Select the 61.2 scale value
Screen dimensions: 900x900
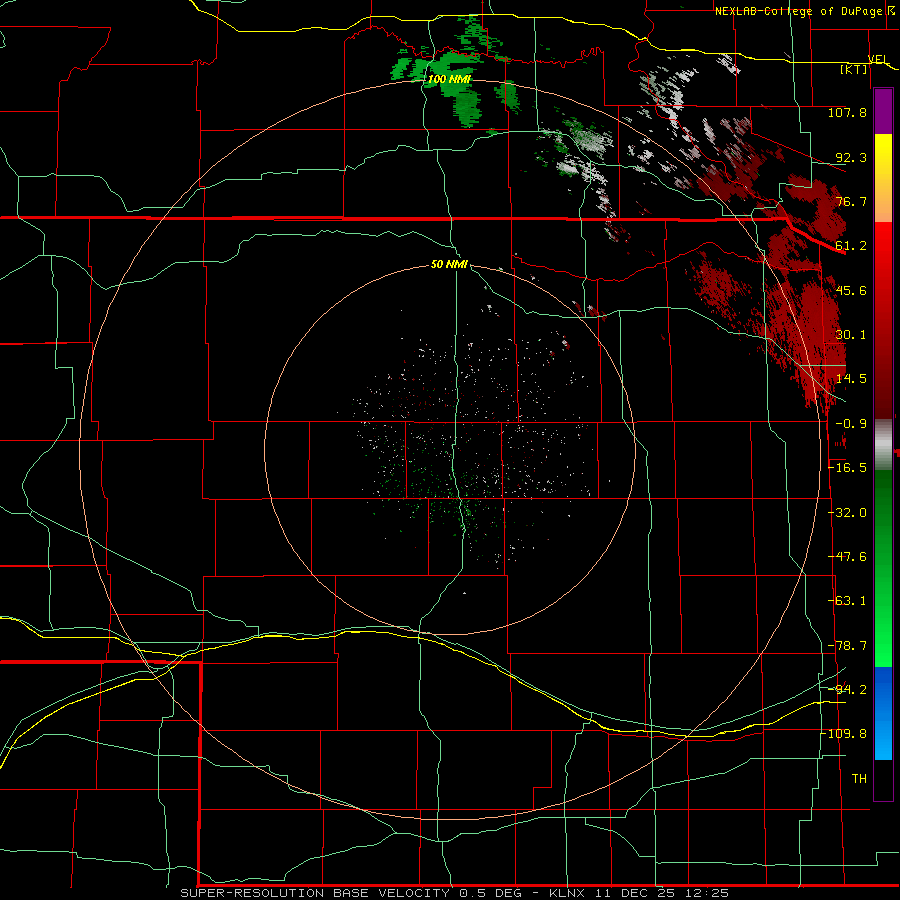click(x=850, y=246)
